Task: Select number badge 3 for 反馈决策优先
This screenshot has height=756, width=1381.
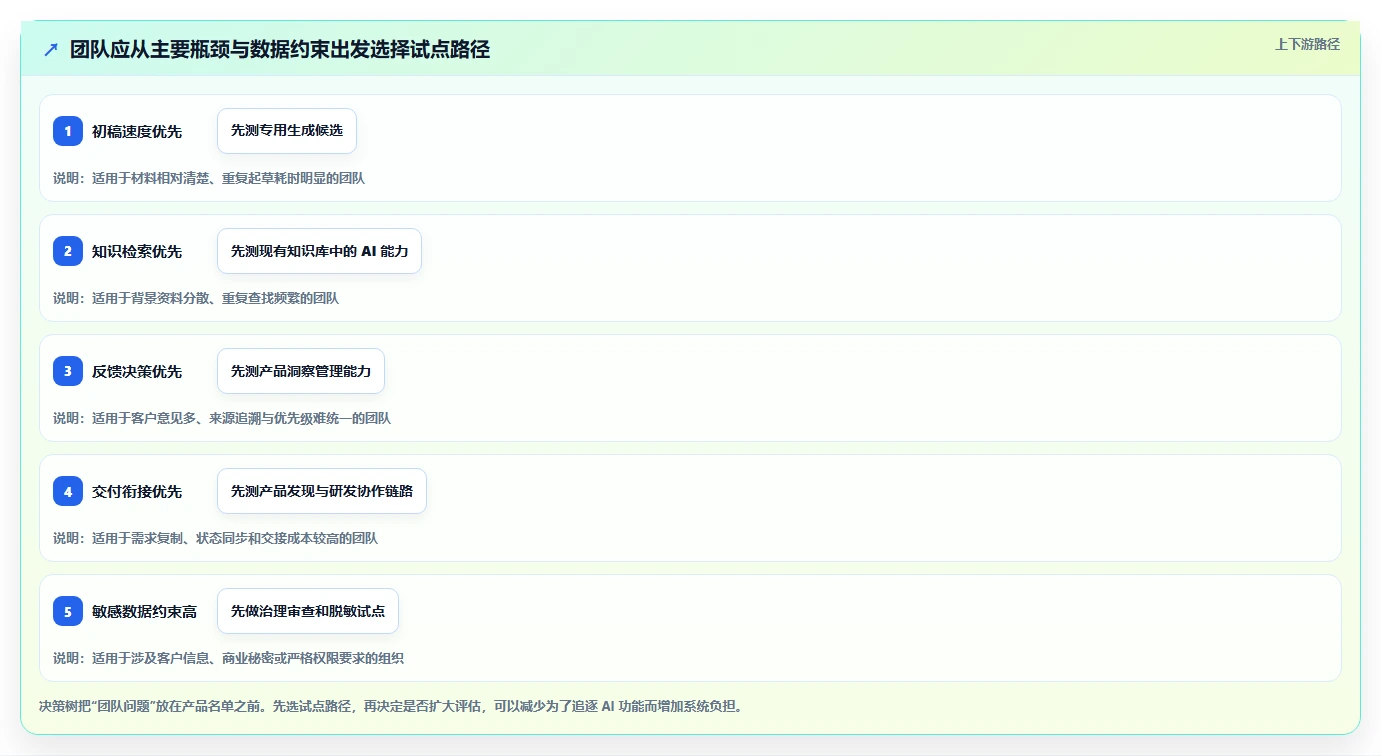Action: click(68, 371)
